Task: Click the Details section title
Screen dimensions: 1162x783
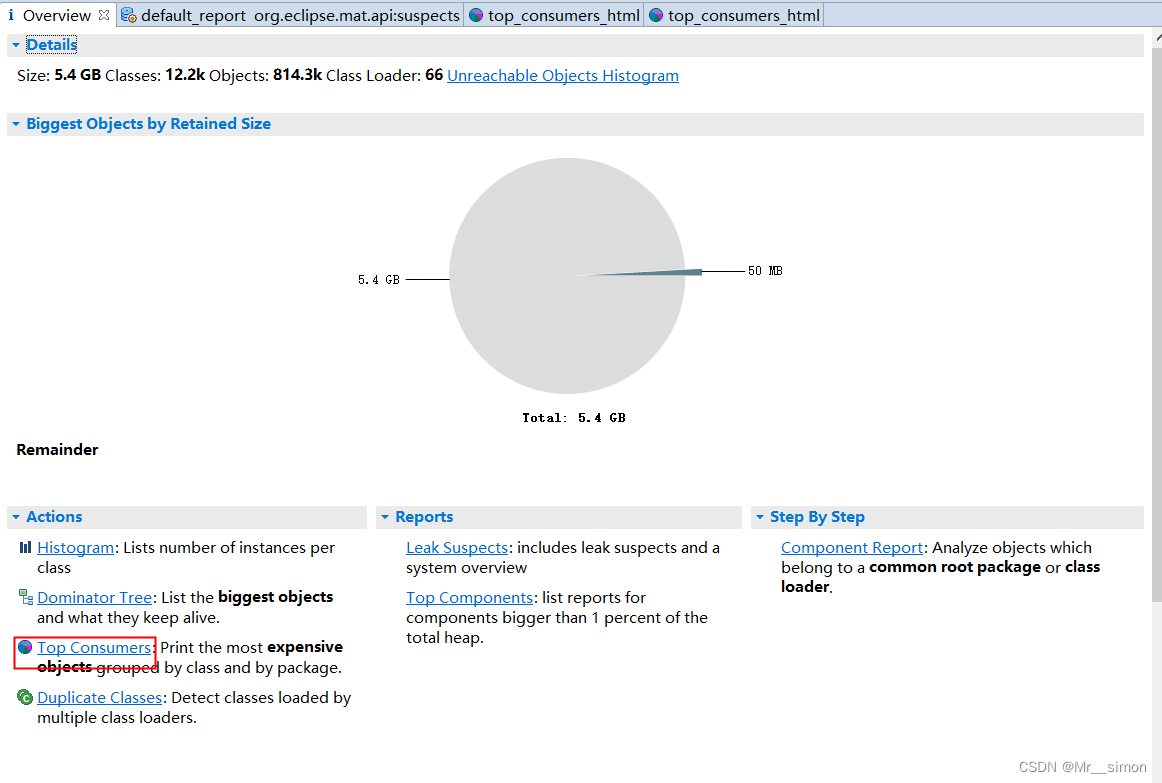Action: tap(51, 44)
